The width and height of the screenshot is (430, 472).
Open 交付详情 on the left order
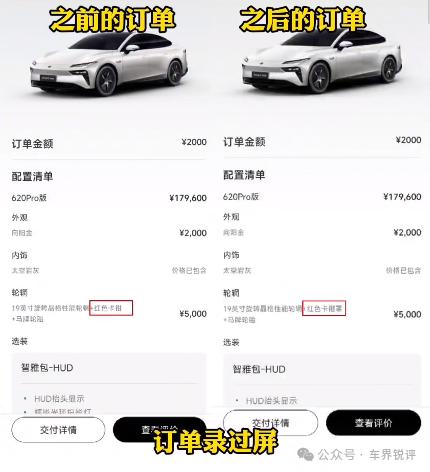[58, 430]
